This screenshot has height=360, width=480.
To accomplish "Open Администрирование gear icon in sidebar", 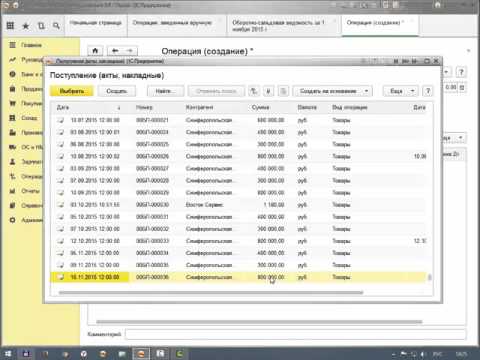I will (13, 220).
